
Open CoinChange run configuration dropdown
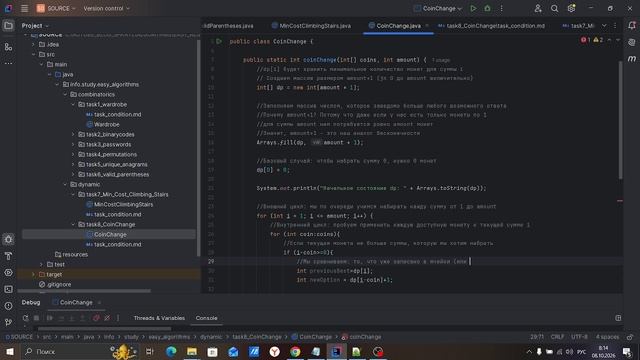coord(438,8)
